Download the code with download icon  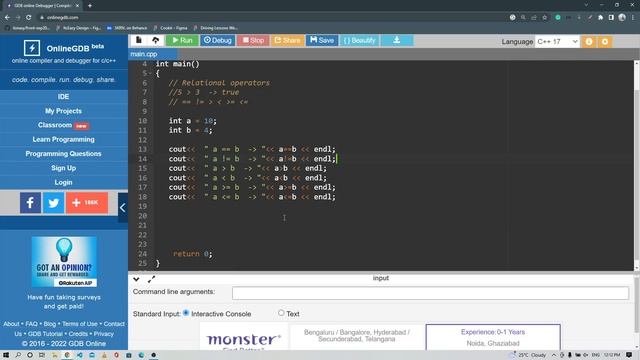coord(397,40)
